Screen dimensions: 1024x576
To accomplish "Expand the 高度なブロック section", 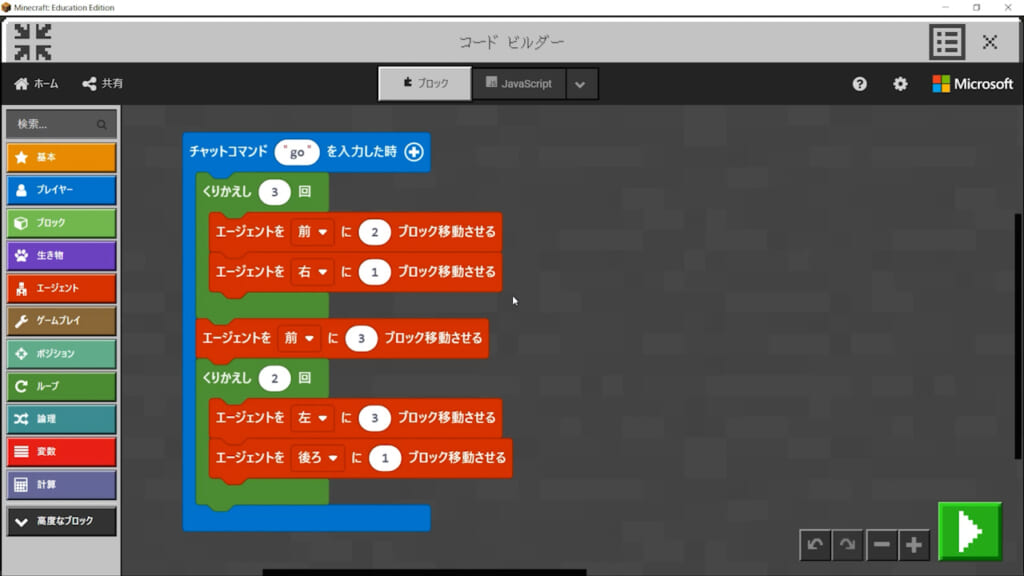I will (61, 521).
